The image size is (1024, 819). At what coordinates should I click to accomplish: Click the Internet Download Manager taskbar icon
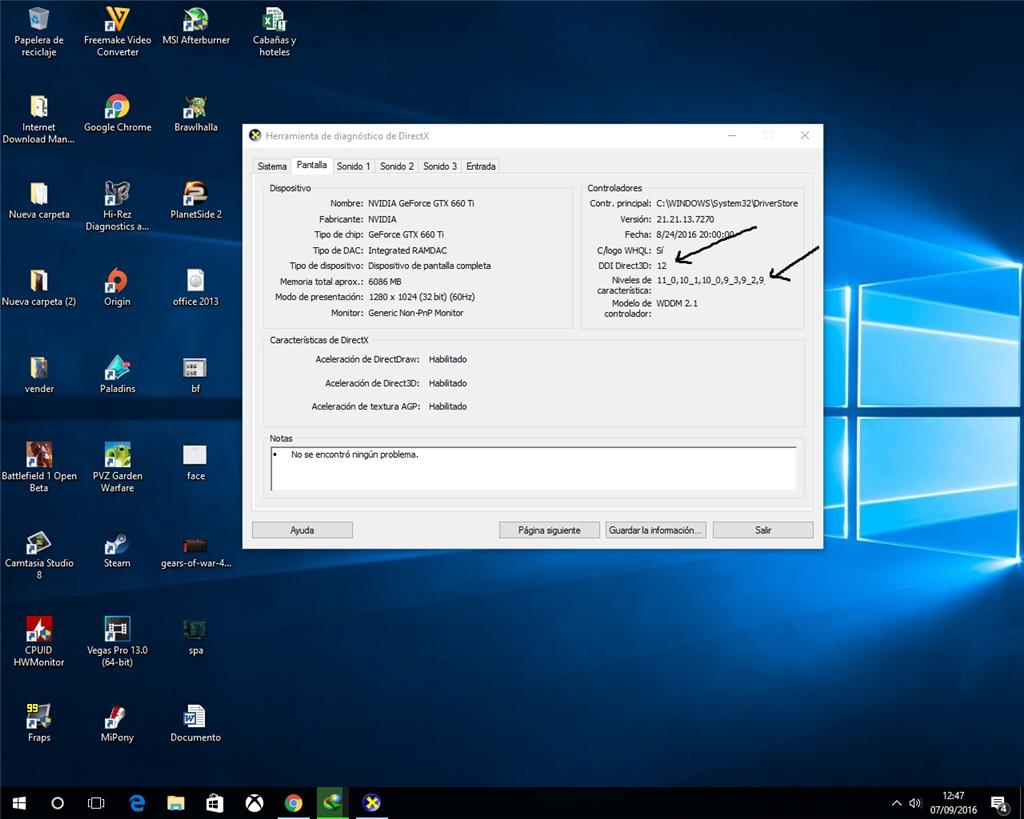pos(332,803)
